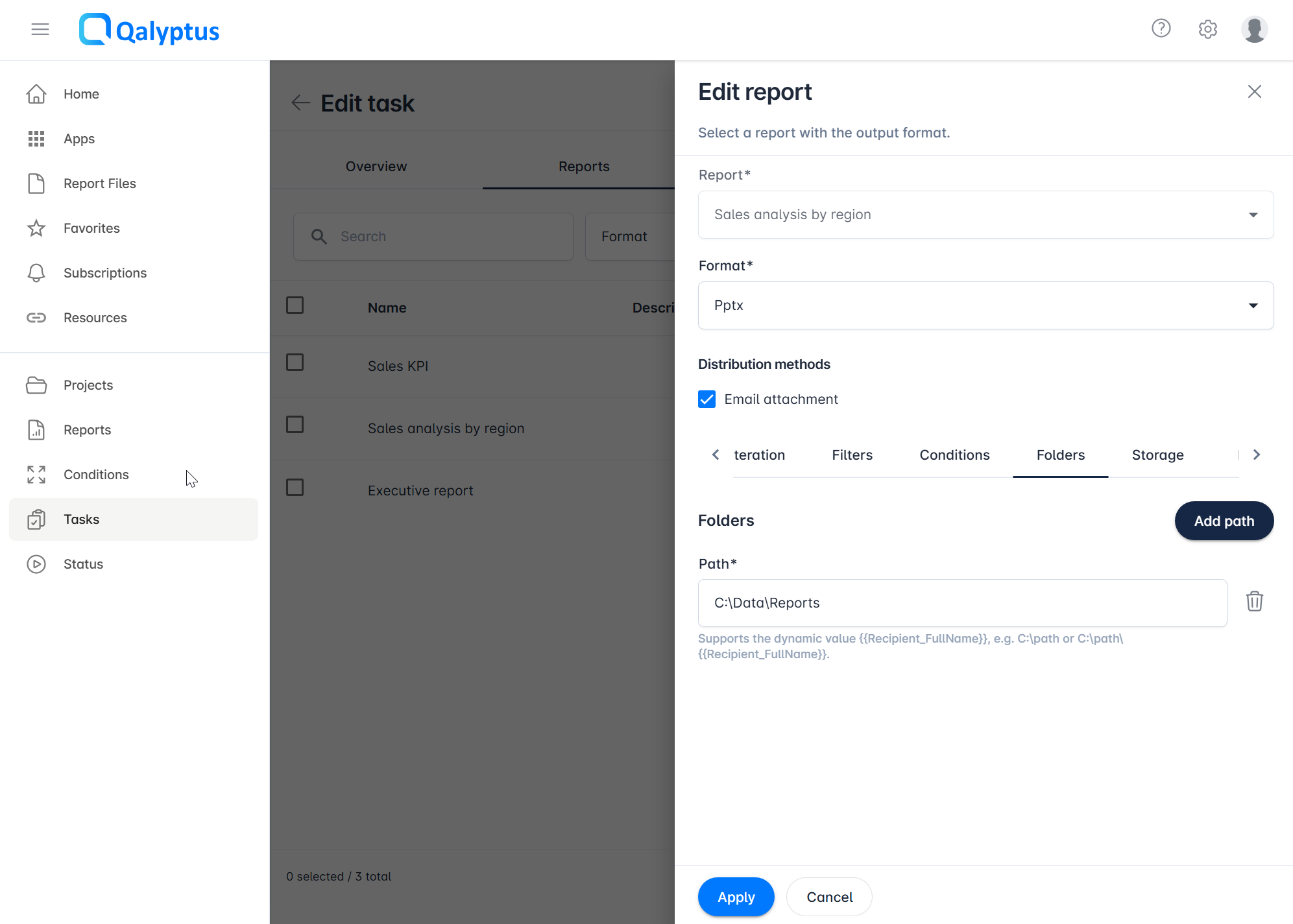
Task: Expand the Format Pptx dropdown
Action: pos(985,305)
